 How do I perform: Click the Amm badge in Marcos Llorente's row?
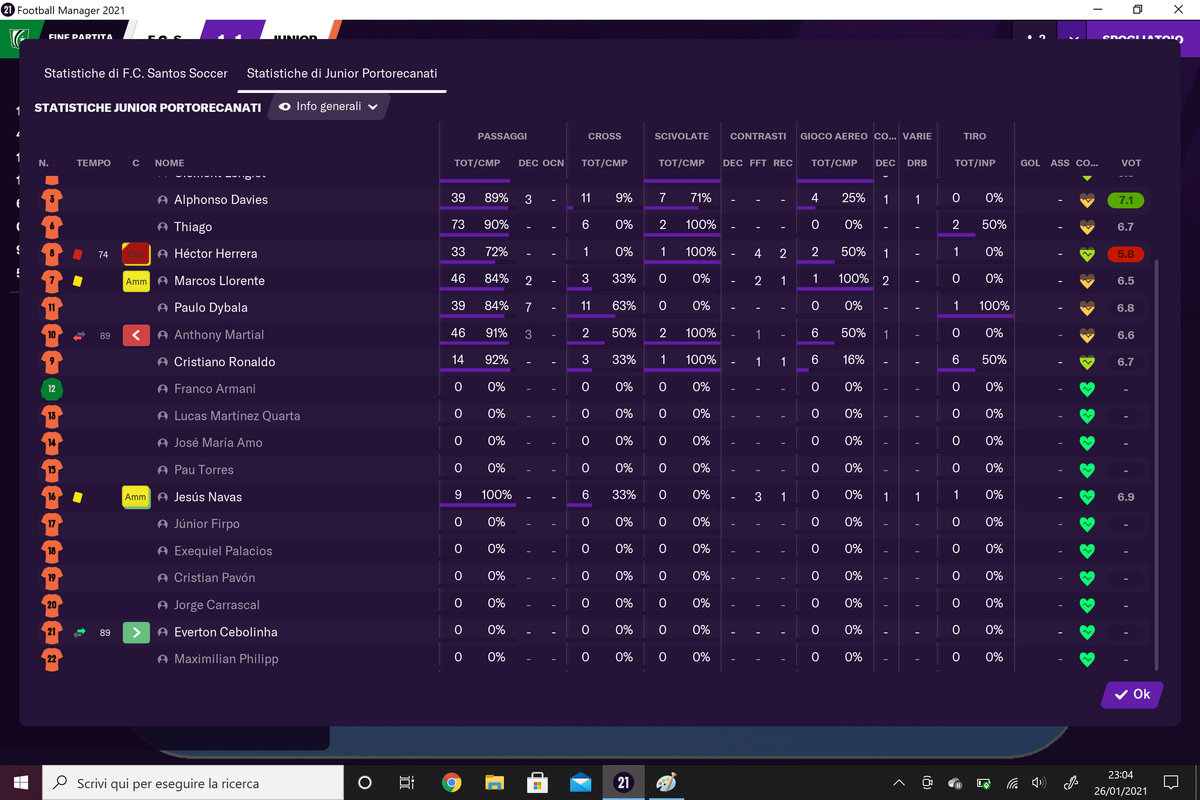(136, 281)
